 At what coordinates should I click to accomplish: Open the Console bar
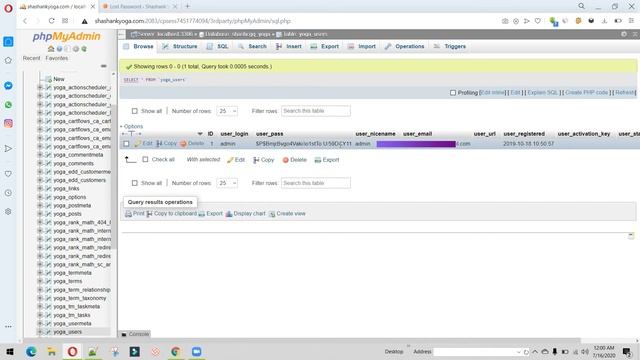[135, 334]
